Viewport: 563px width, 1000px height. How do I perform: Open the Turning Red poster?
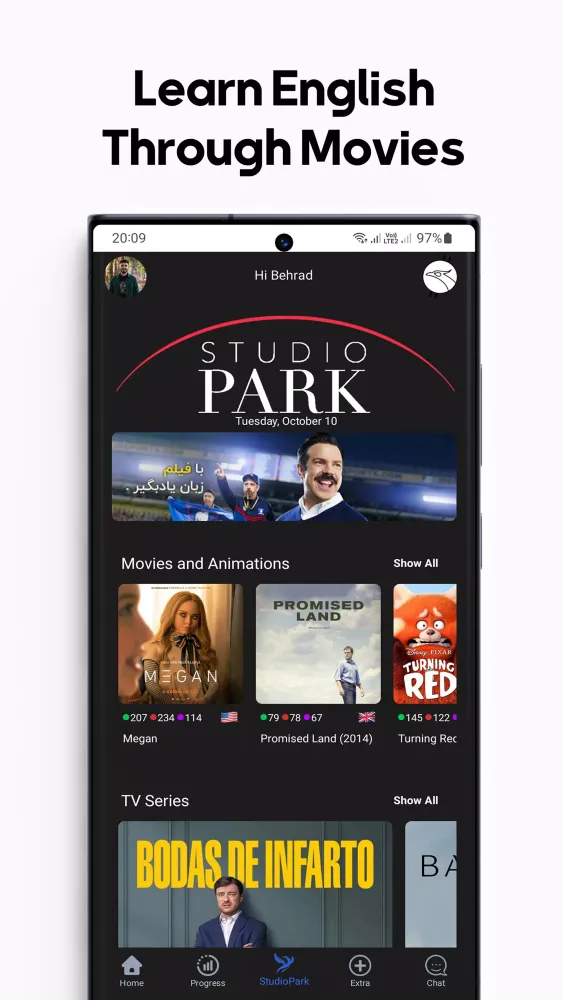pyautogui.click(x=425, y=644)
